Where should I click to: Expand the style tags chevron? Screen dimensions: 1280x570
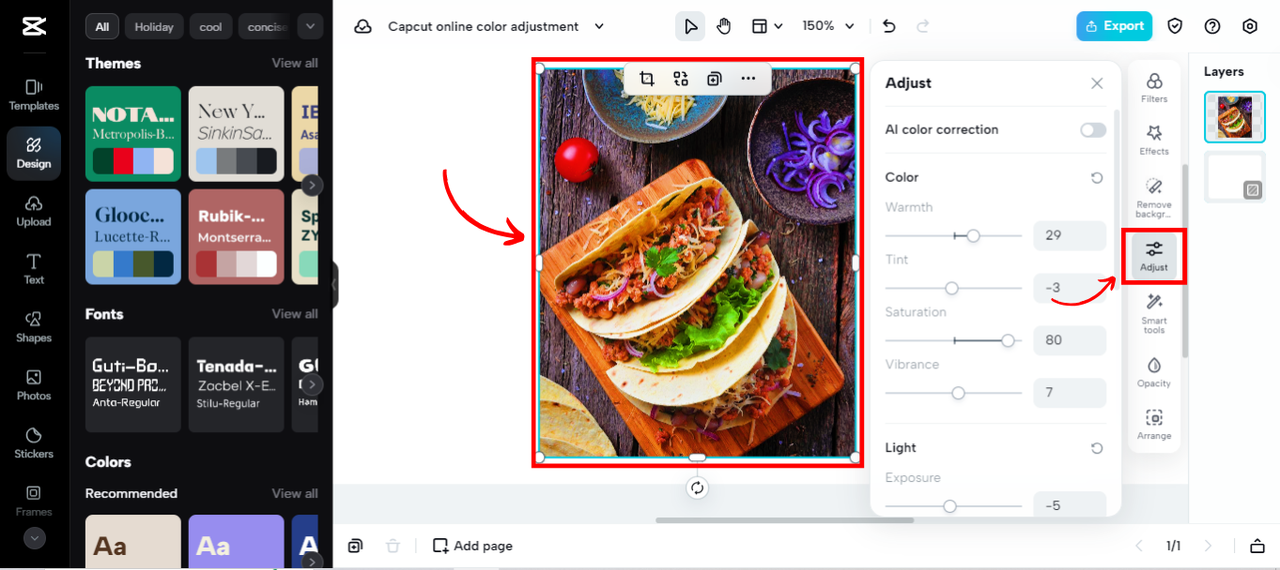(x=310, y=26)
